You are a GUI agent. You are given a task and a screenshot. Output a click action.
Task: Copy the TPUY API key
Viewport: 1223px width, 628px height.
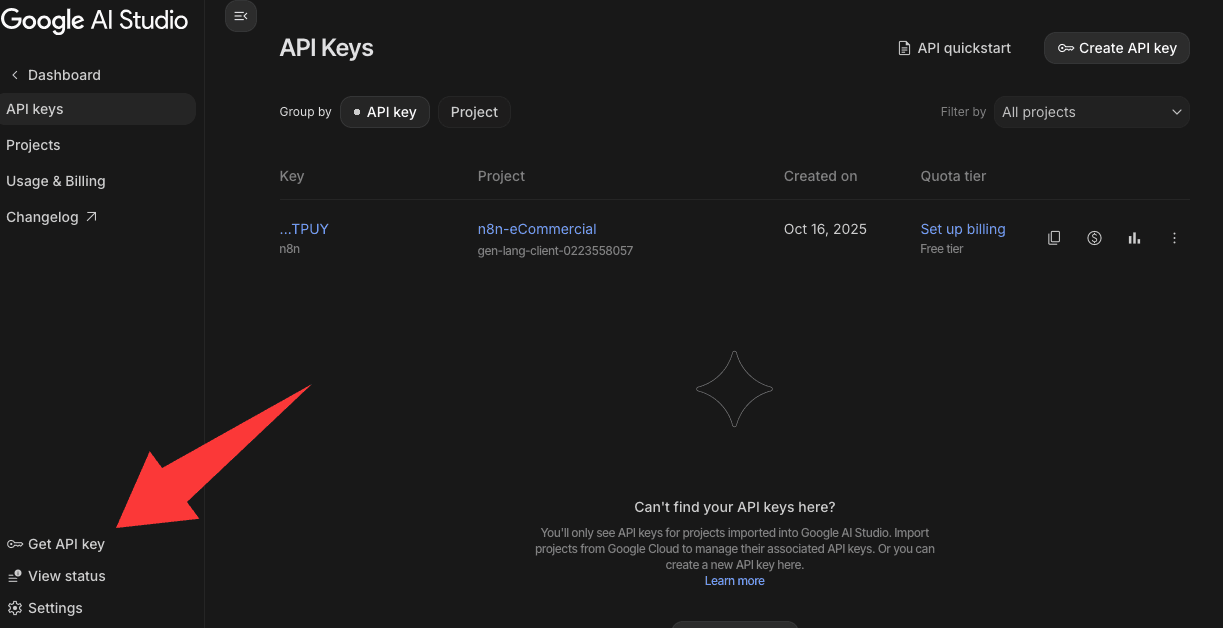(x=1054, y=238)
